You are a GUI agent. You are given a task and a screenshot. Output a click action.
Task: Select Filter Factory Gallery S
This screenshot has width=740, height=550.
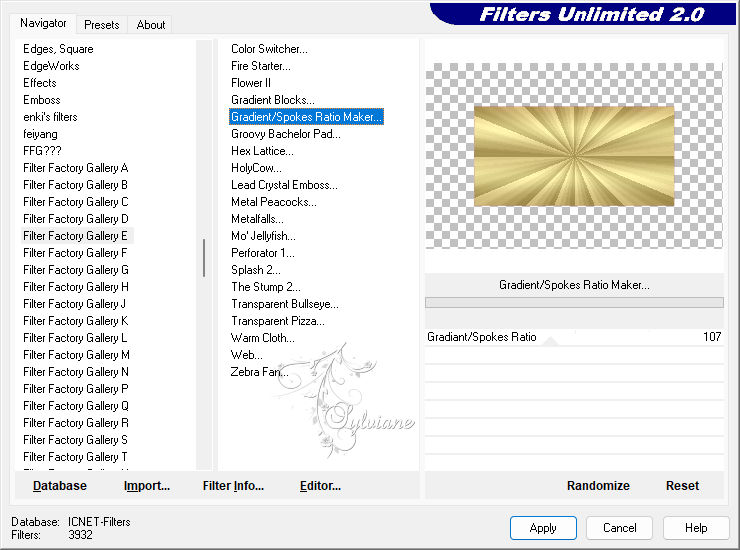pos(75,440)
